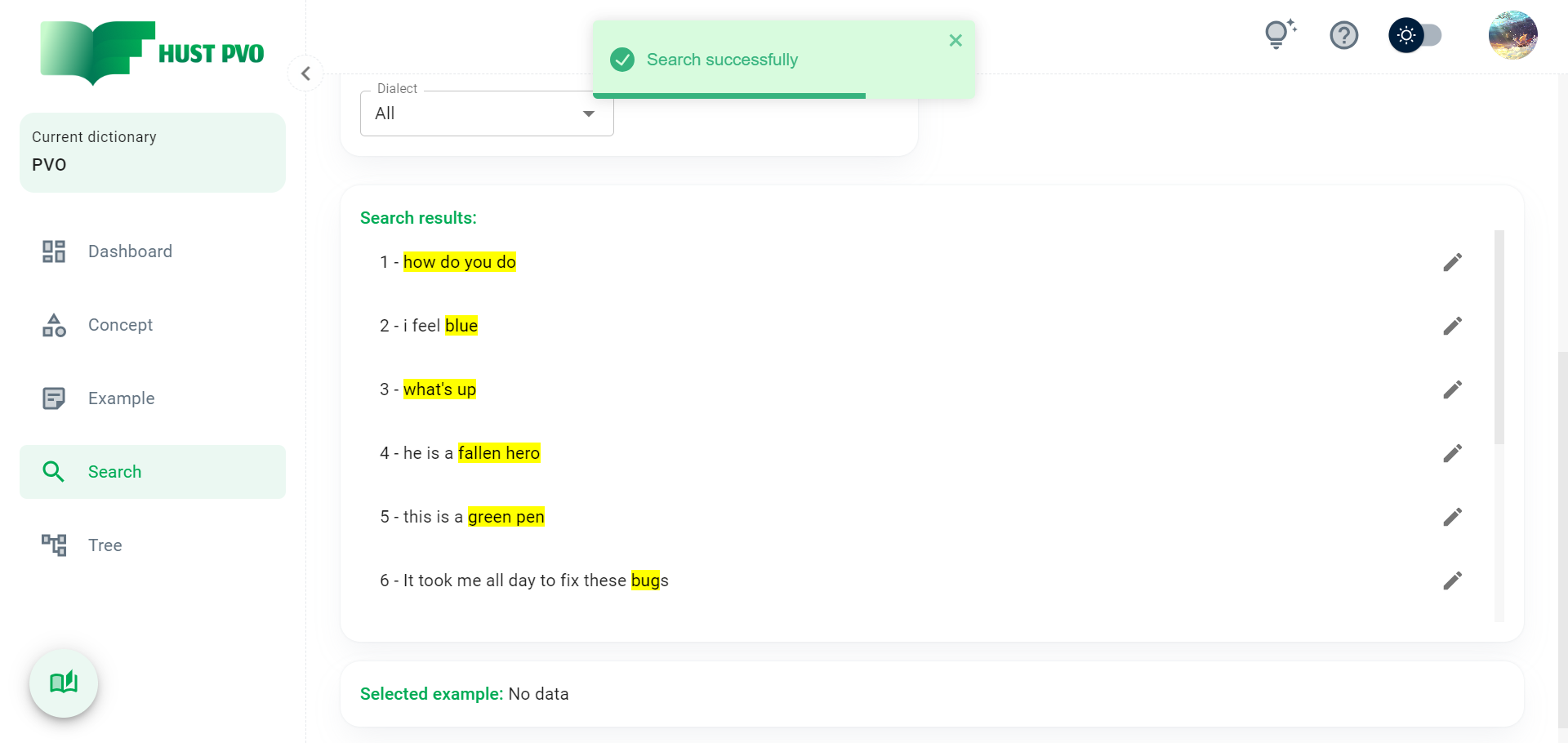Select result 'this is a green pen'
The height and width of the screenshot is (743, 1568).
[462, 517]
